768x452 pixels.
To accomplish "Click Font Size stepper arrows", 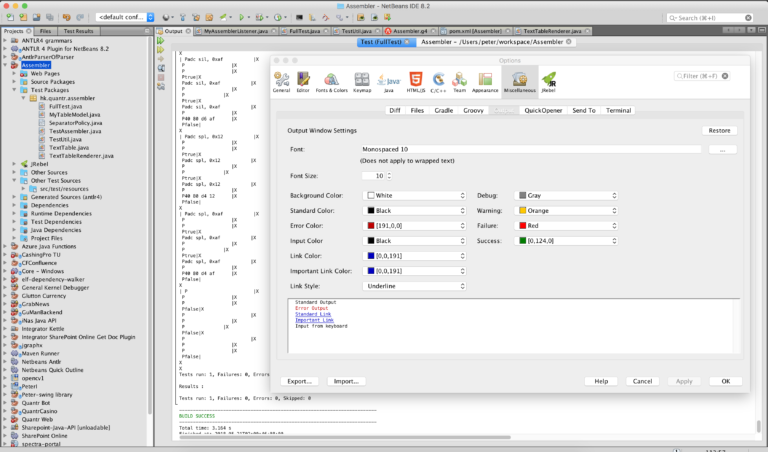I will 389,176.
